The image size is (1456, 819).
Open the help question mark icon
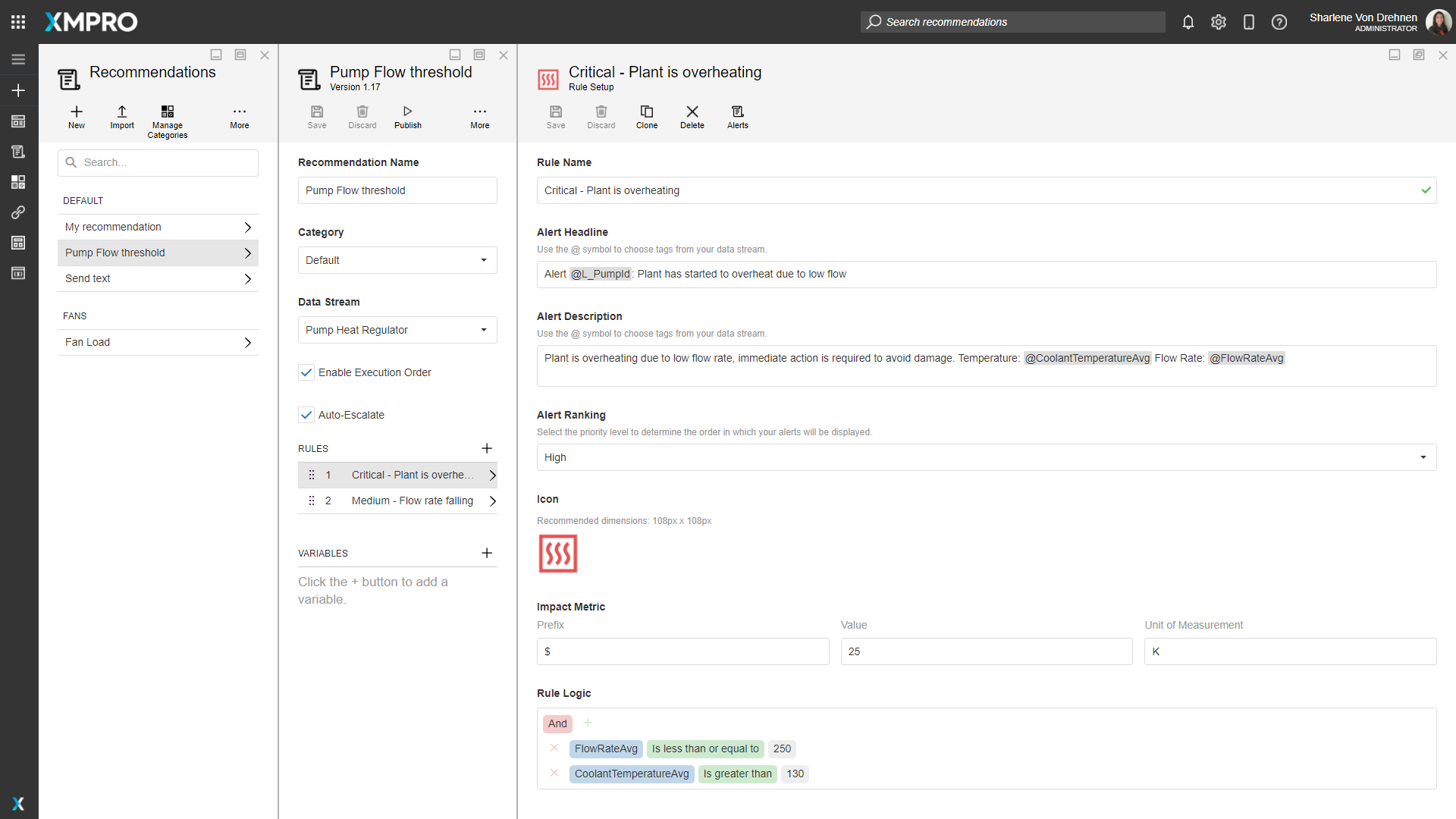click(x=1279, y=22)
